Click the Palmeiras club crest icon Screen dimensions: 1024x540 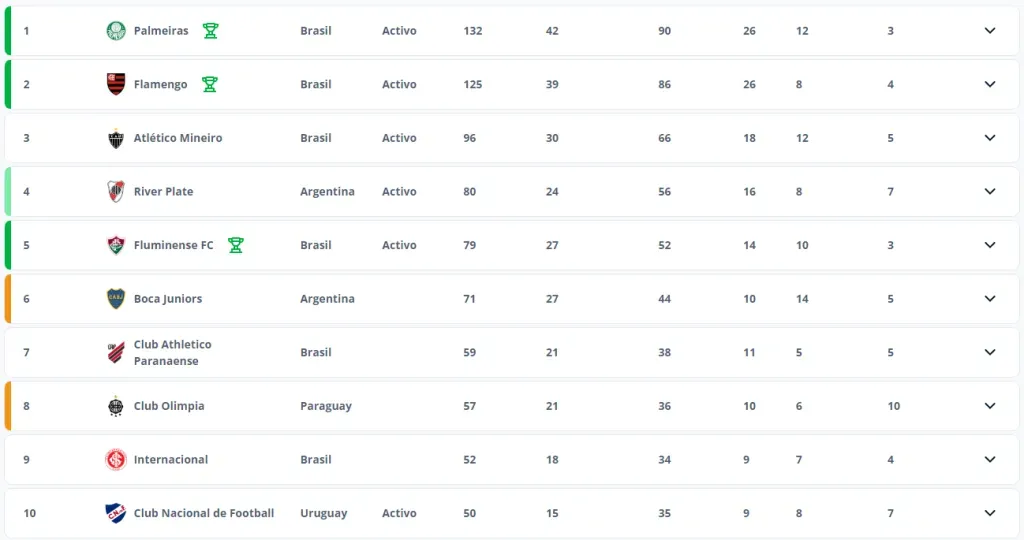click(116, 31)
